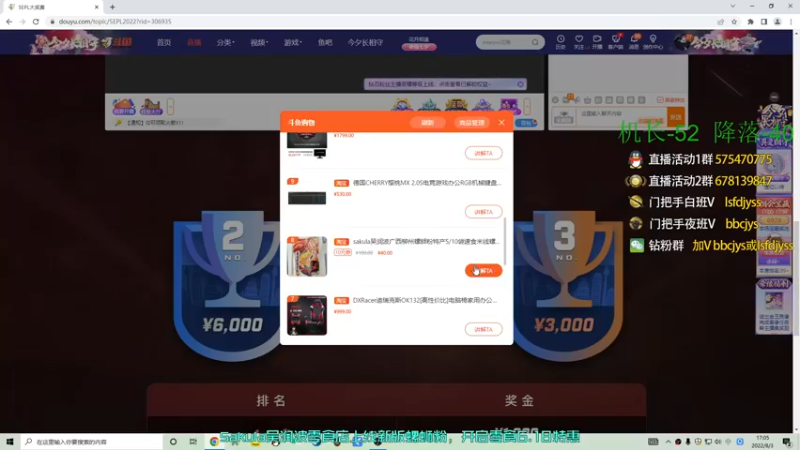Show hidden system tray icons chevron

(668, 441)
